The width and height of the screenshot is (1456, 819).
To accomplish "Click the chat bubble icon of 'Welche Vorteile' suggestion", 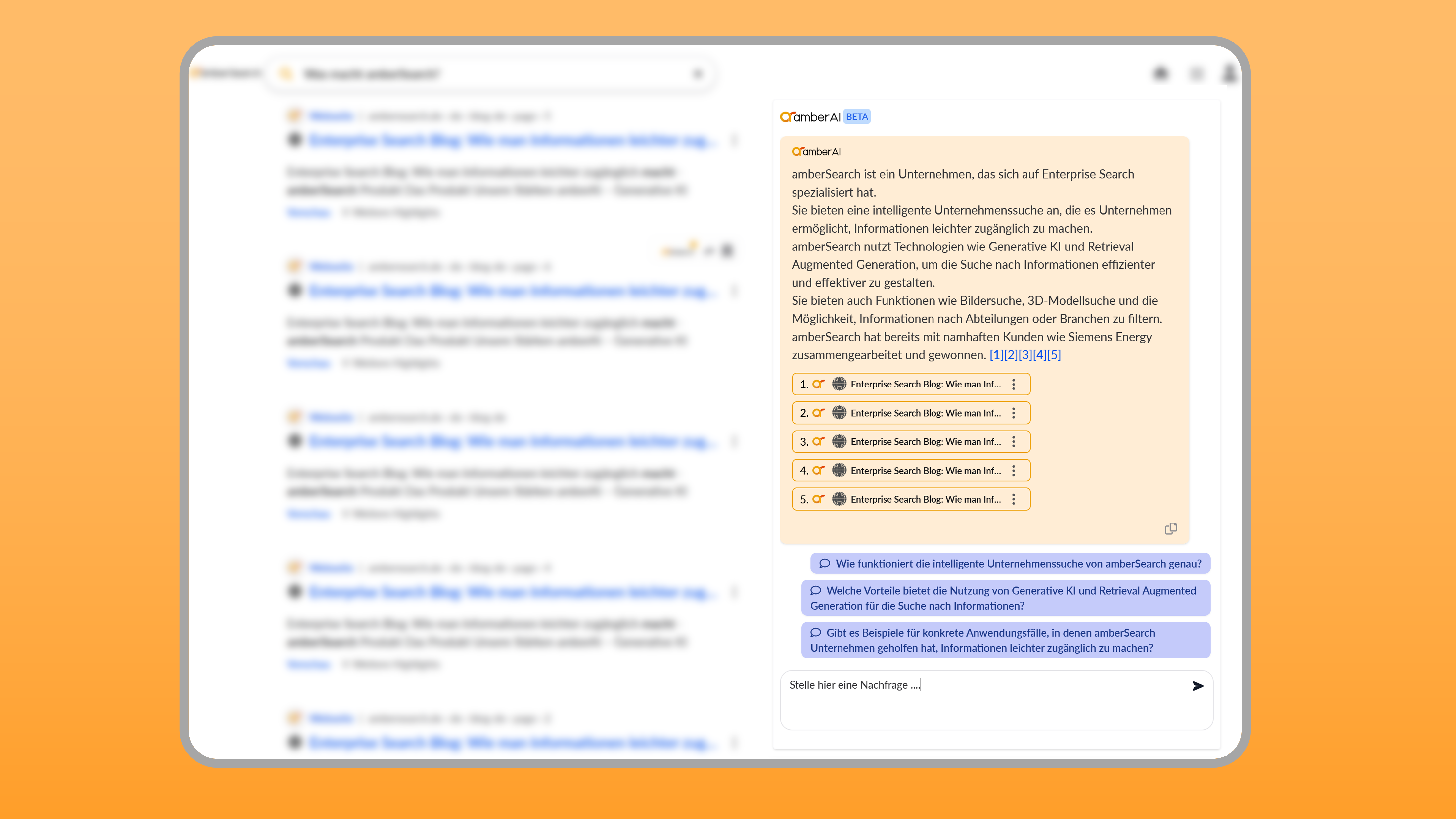I will (816, 591).
